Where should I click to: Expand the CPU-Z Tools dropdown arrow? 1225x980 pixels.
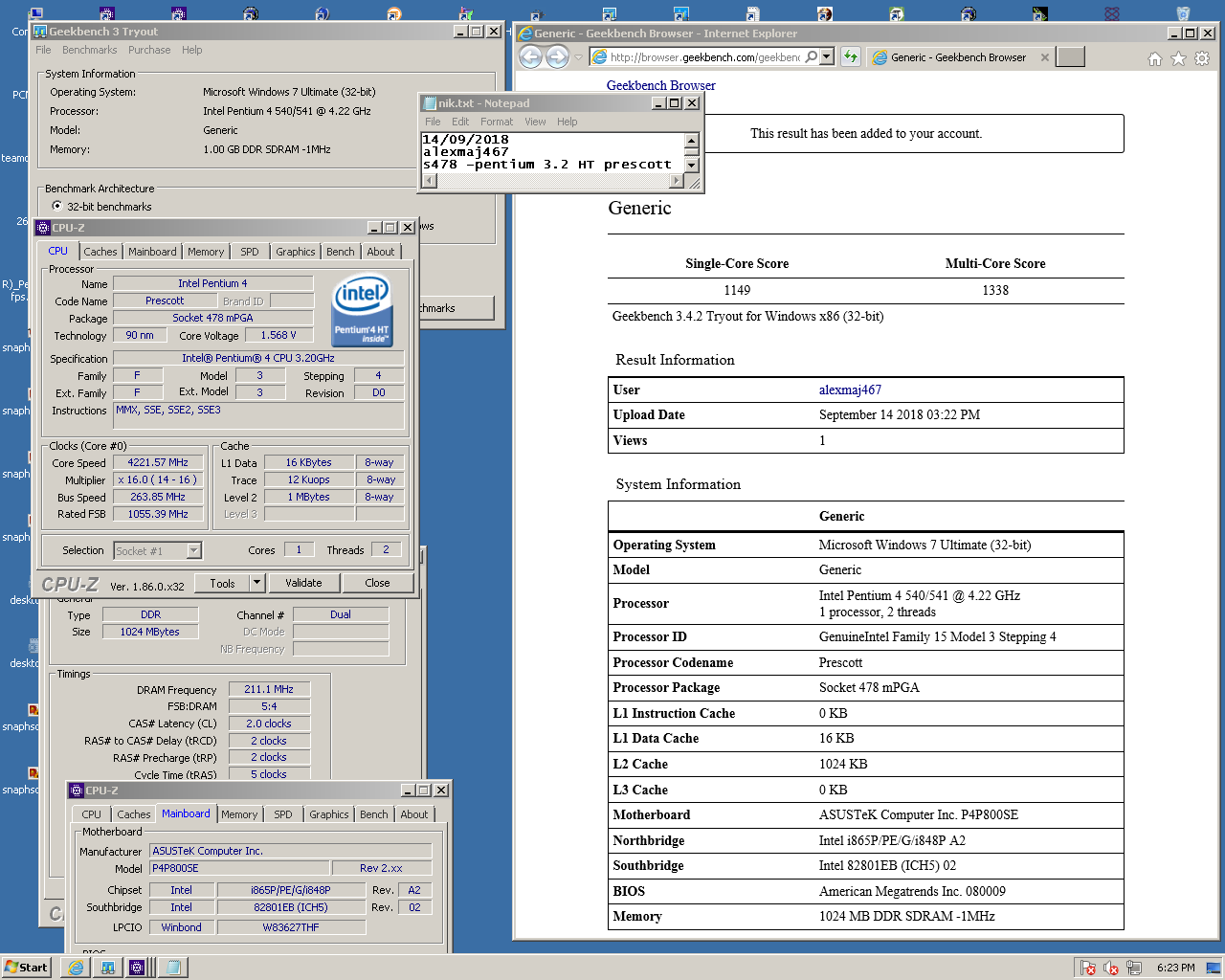coord(256,583)
